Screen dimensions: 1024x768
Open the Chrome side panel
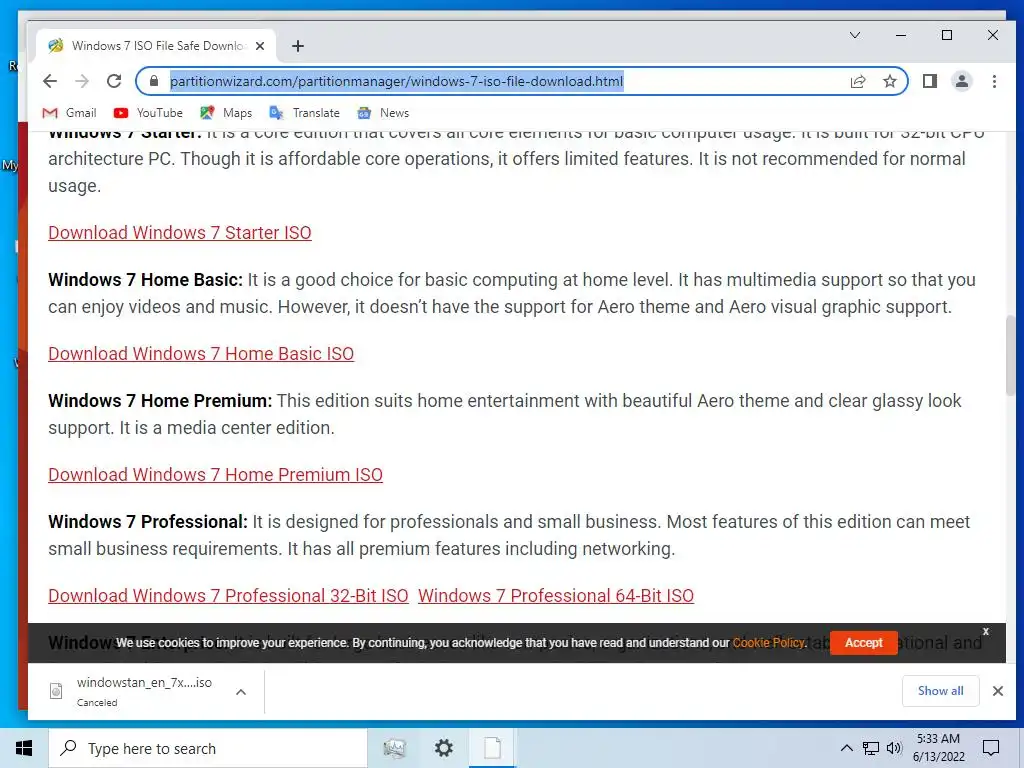[930, 81]
